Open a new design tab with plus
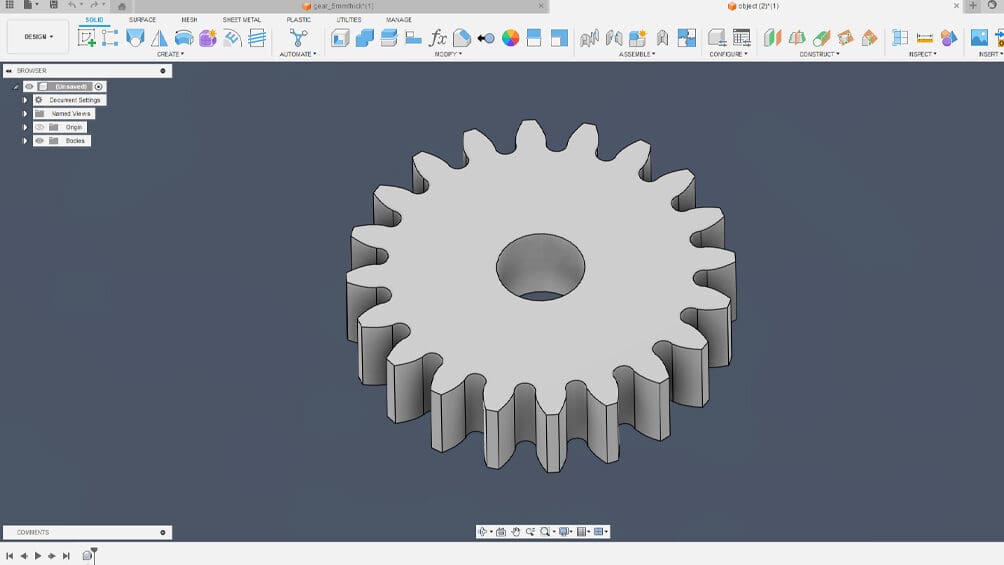1004x565 pixels. coord(973,5)
